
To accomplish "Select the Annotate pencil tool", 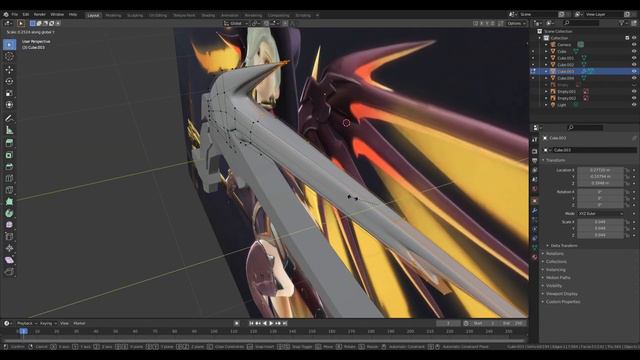I will (x=9, y=118).
